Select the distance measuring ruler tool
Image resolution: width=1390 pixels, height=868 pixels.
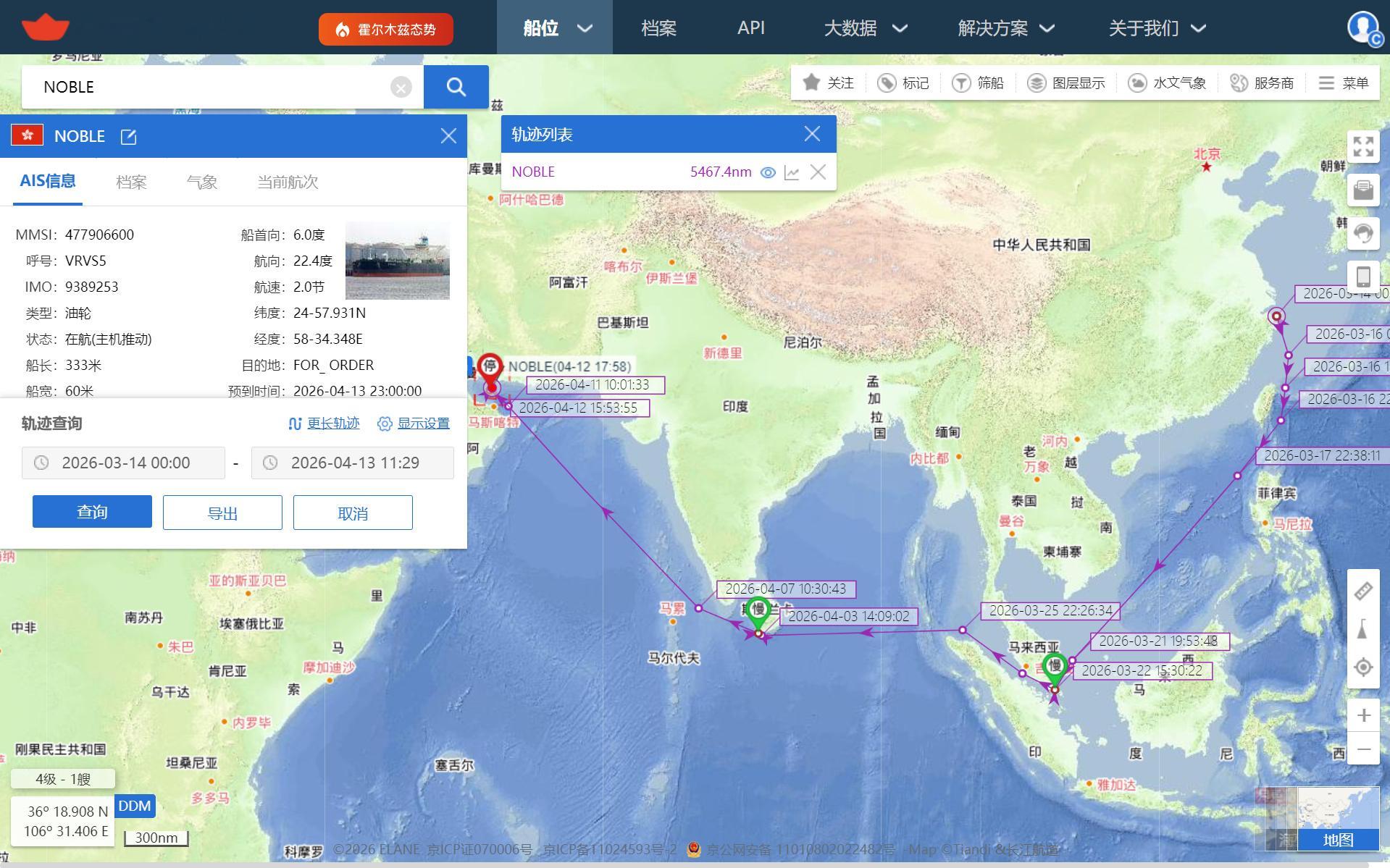click(1364, 590)
